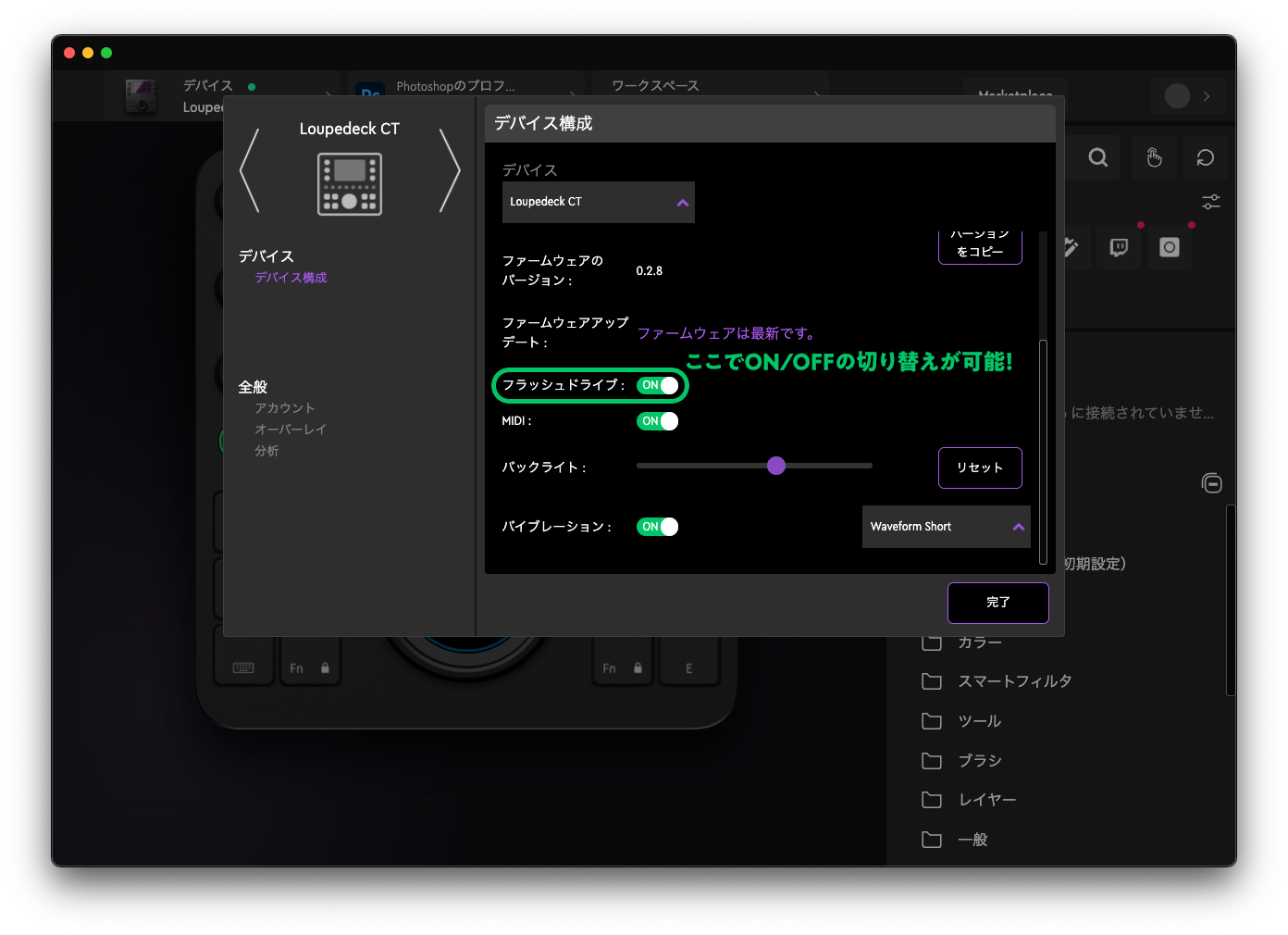Screen dimensions: 1288x935
Task: Select オーバーレイ in the sidebar
Action: (291, 430)
